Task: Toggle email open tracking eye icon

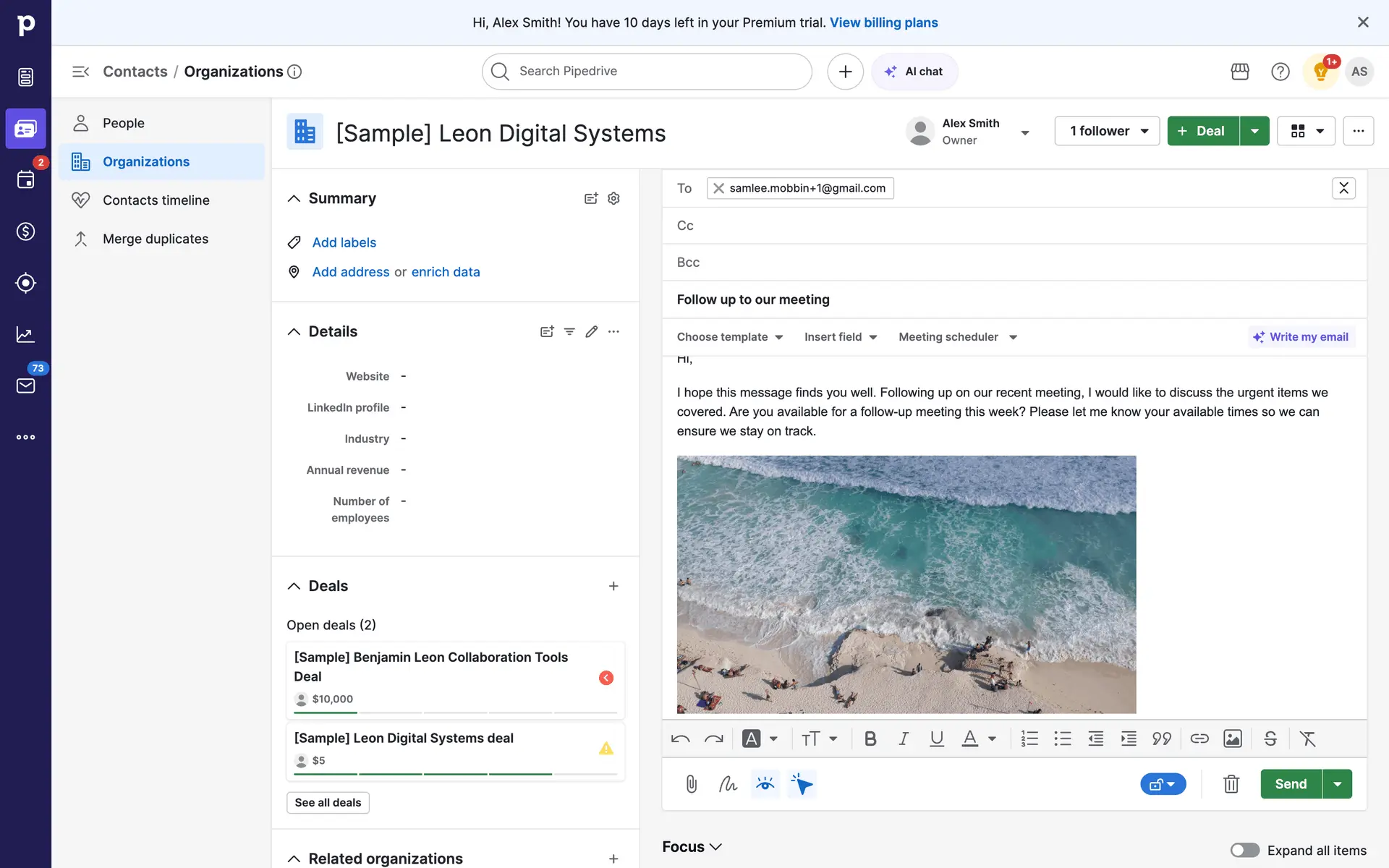Action: click(765, 784)
